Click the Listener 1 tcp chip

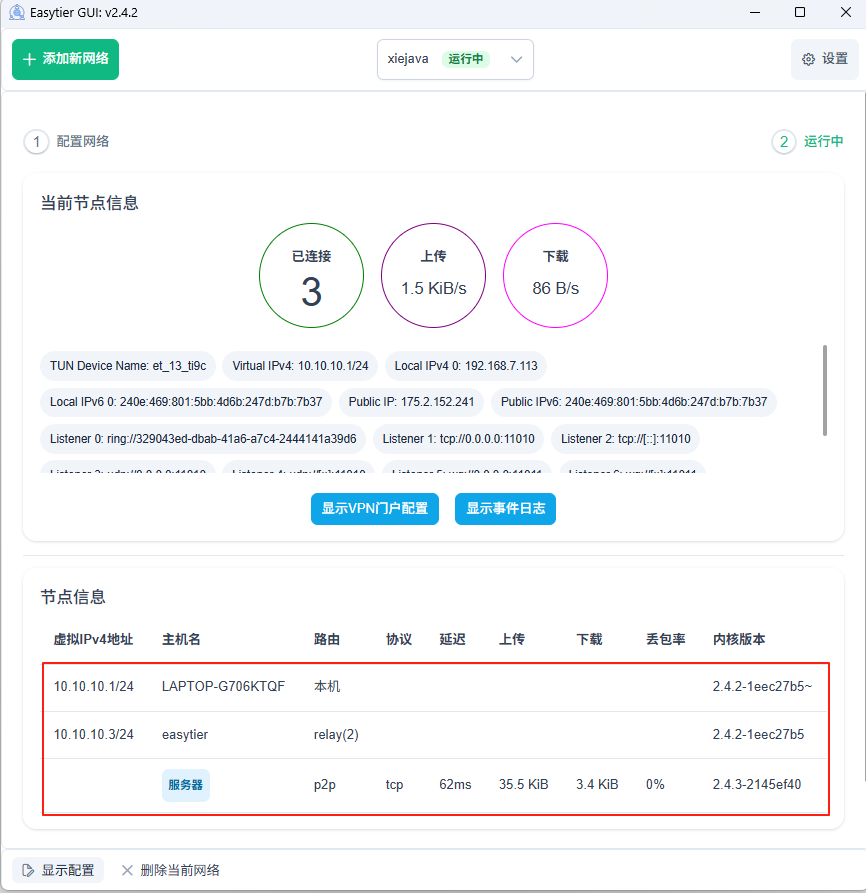458,438
